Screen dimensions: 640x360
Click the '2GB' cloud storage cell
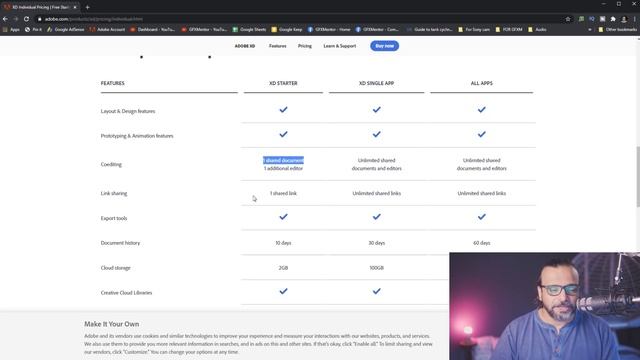[283, 268]
